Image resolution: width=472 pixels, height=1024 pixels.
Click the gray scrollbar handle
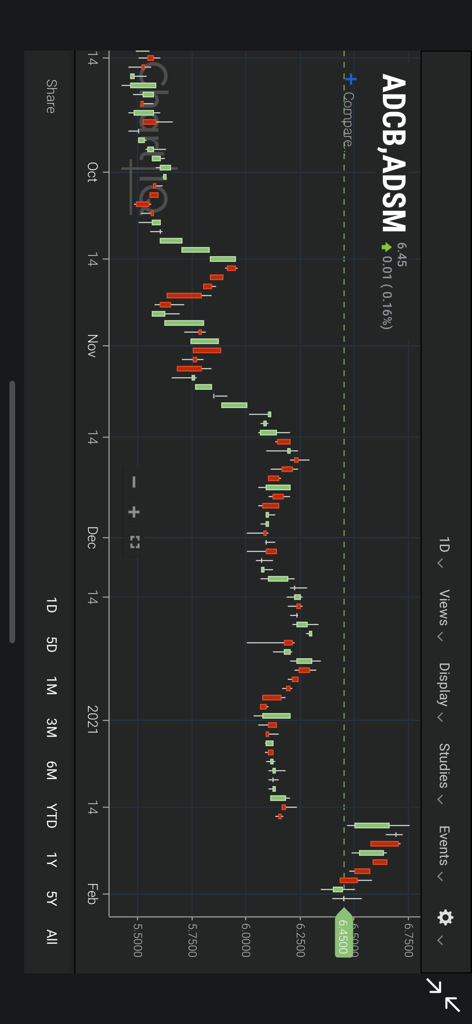click(12, 512)
